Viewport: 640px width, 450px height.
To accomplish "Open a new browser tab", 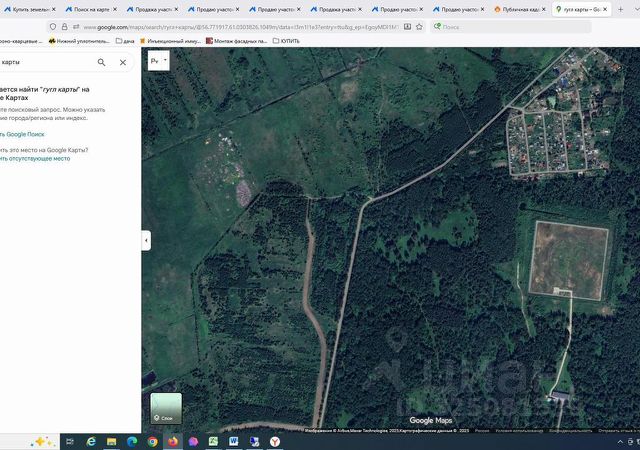I will pyautogui.click(x=620, y=9).
